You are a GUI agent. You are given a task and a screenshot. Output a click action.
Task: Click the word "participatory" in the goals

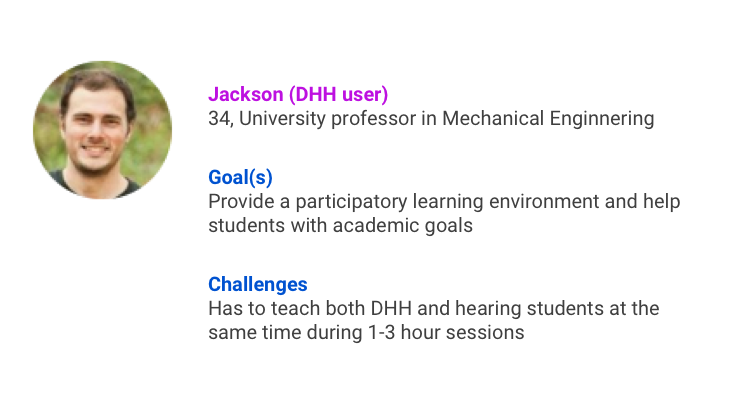[x=351, y=201]
